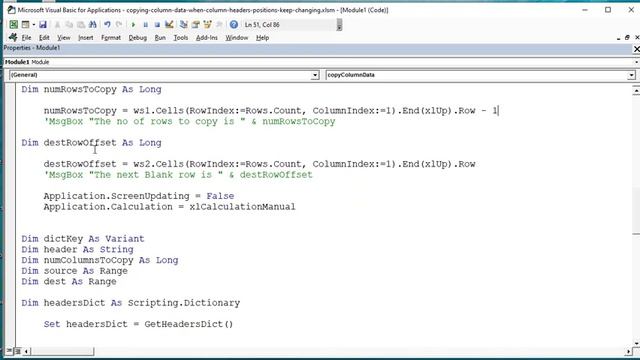Click the vertical scrollbar down arrow
Image resolution: width=640 pixels, height=360 pixels.
(636, 343)
